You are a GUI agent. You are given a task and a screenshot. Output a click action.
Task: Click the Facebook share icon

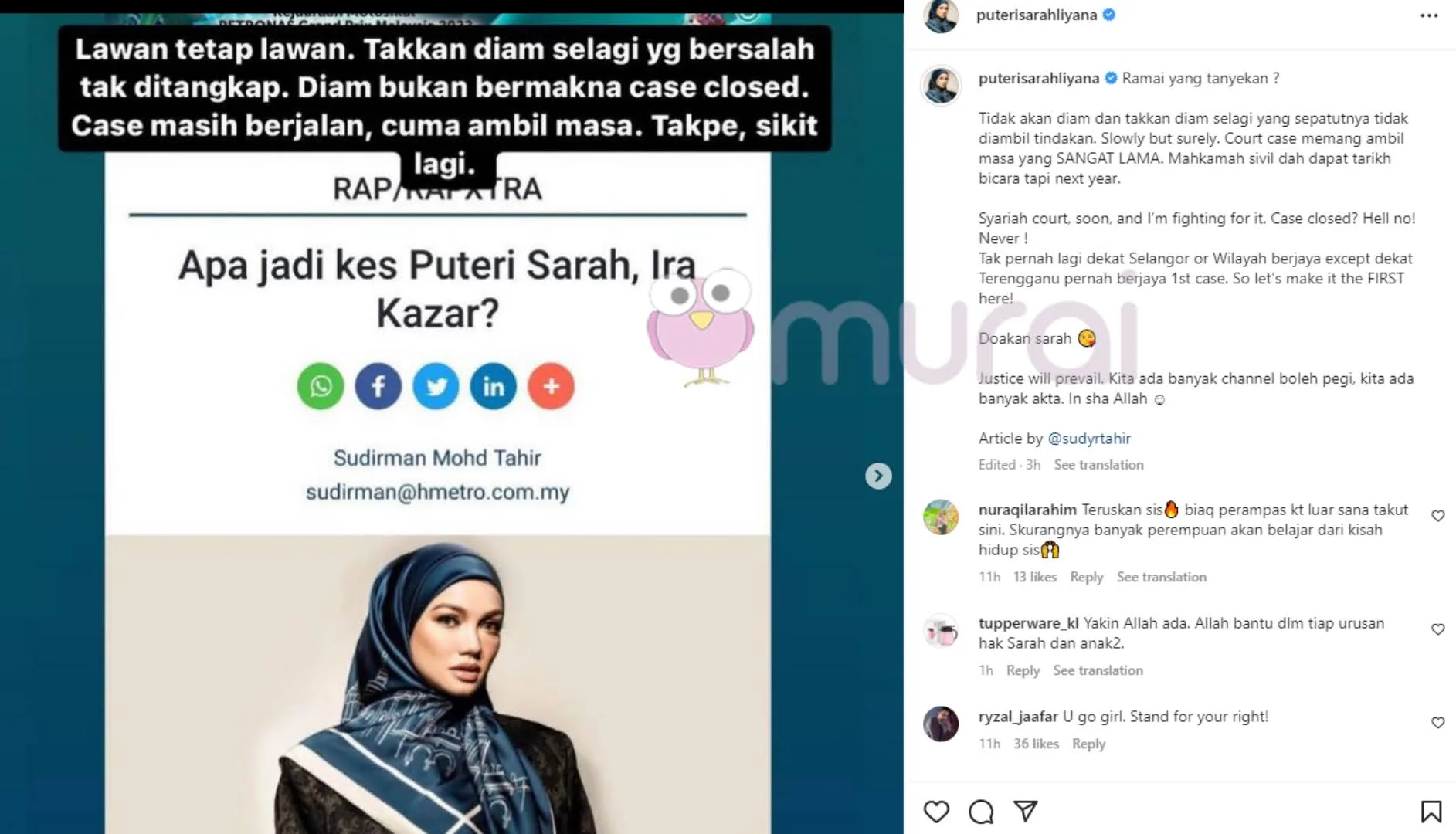tap(378, 386)
